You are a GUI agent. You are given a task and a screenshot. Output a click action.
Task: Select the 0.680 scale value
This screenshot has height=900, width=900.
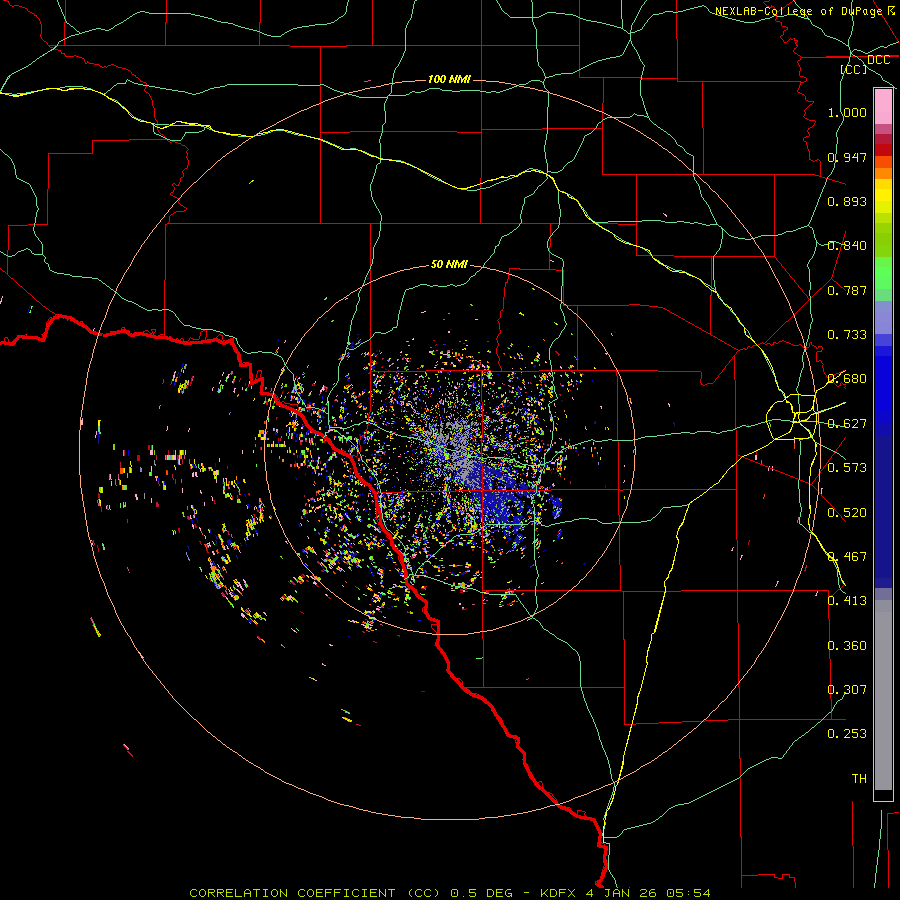click(847, 379)
